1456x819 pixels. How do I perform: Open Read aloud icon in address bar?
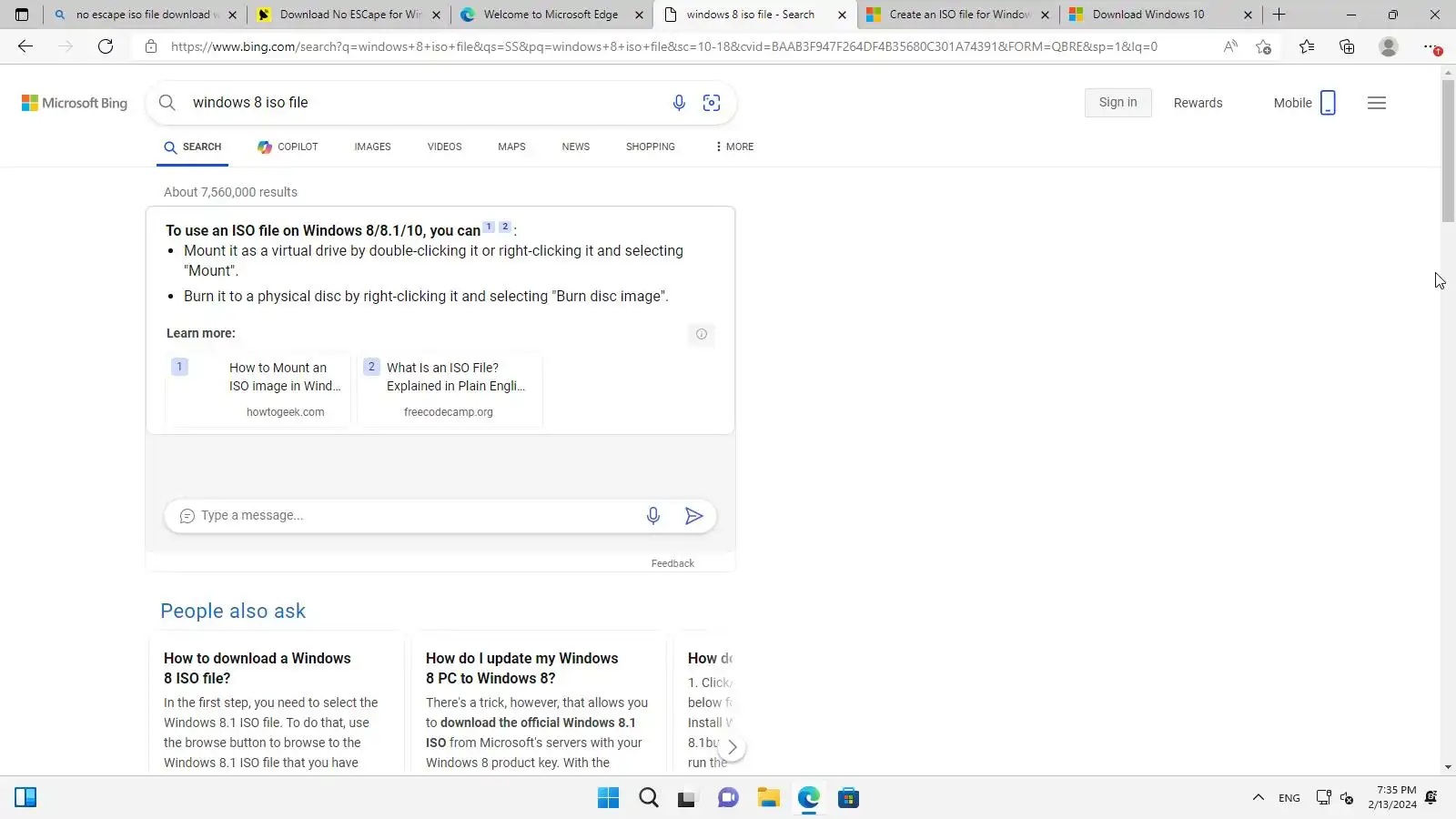click(x=1230, y=46)
